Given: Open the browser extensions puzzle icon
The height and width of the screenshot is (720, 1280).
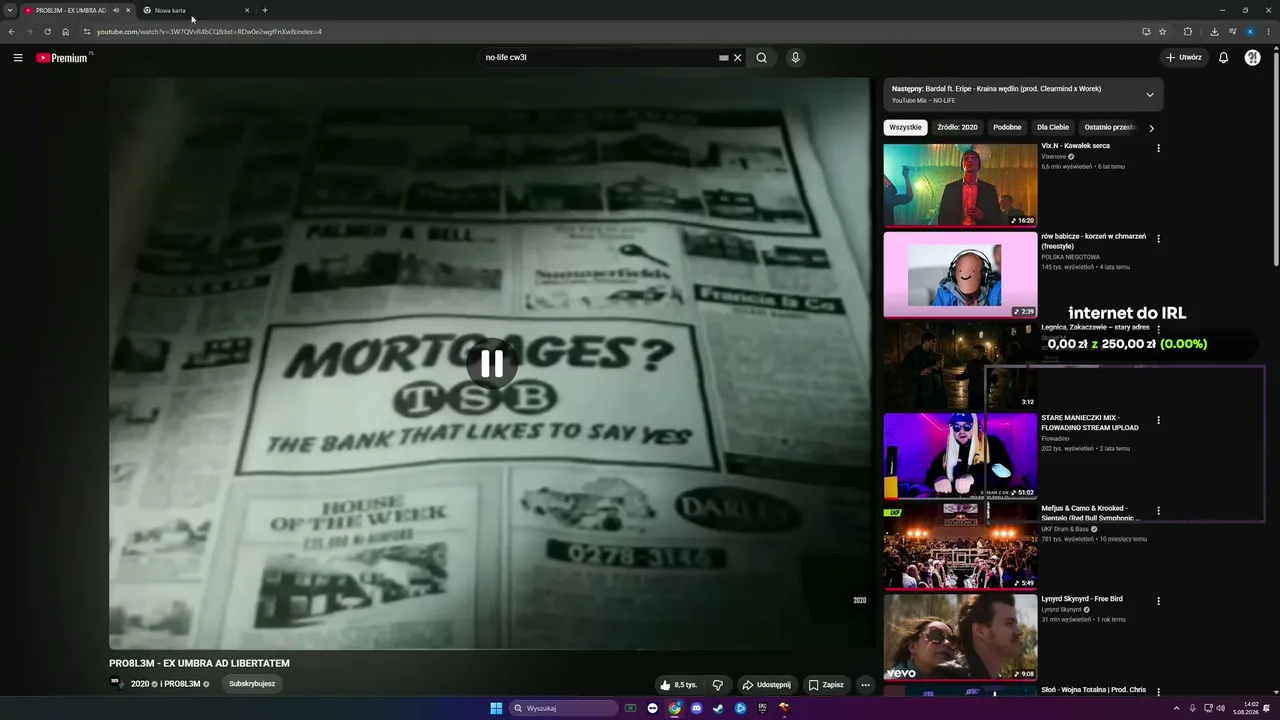Looking at the screenshot, I should pyautogui.click(x=1188, y=32).
